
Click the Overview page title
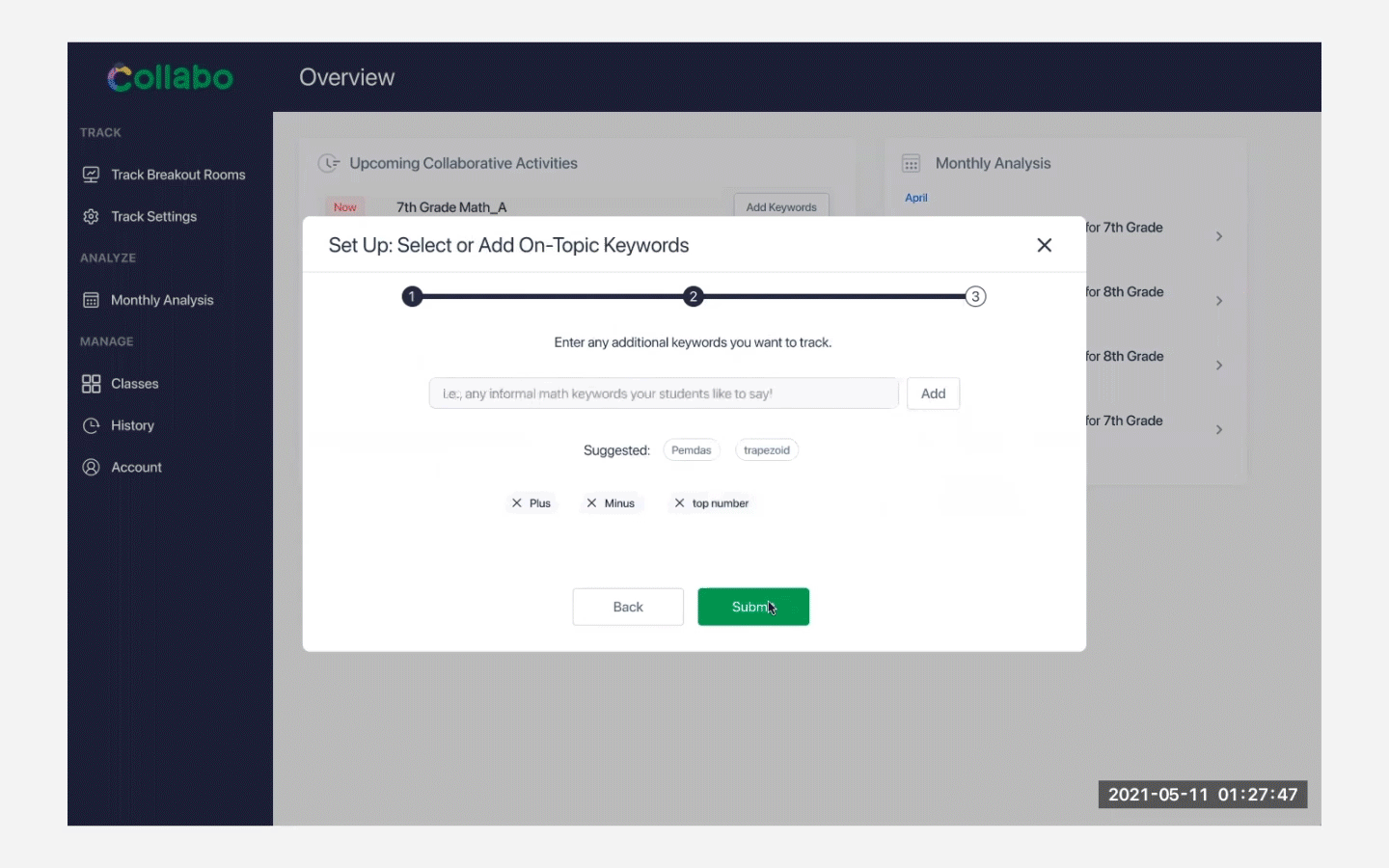tap(346, 77)
